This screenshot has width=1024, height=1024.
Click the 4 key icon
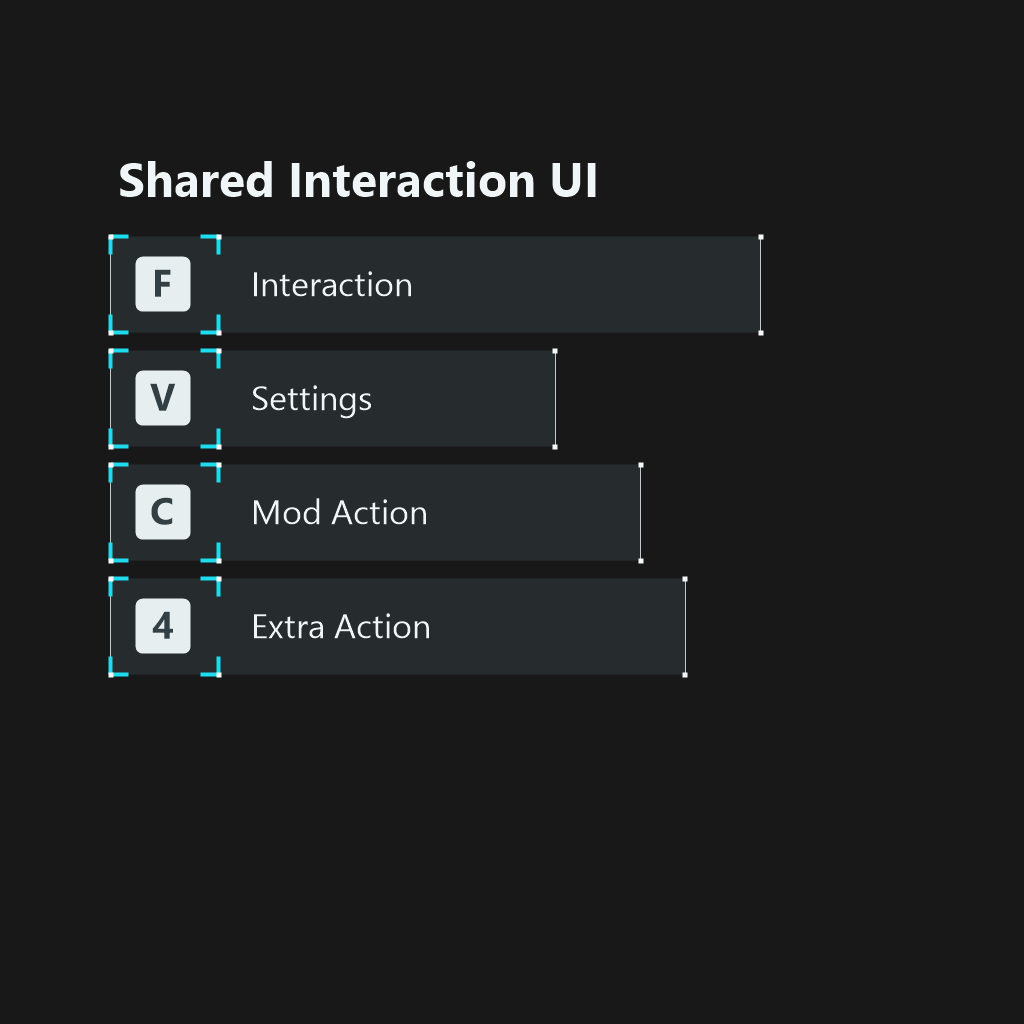[163, 626]
